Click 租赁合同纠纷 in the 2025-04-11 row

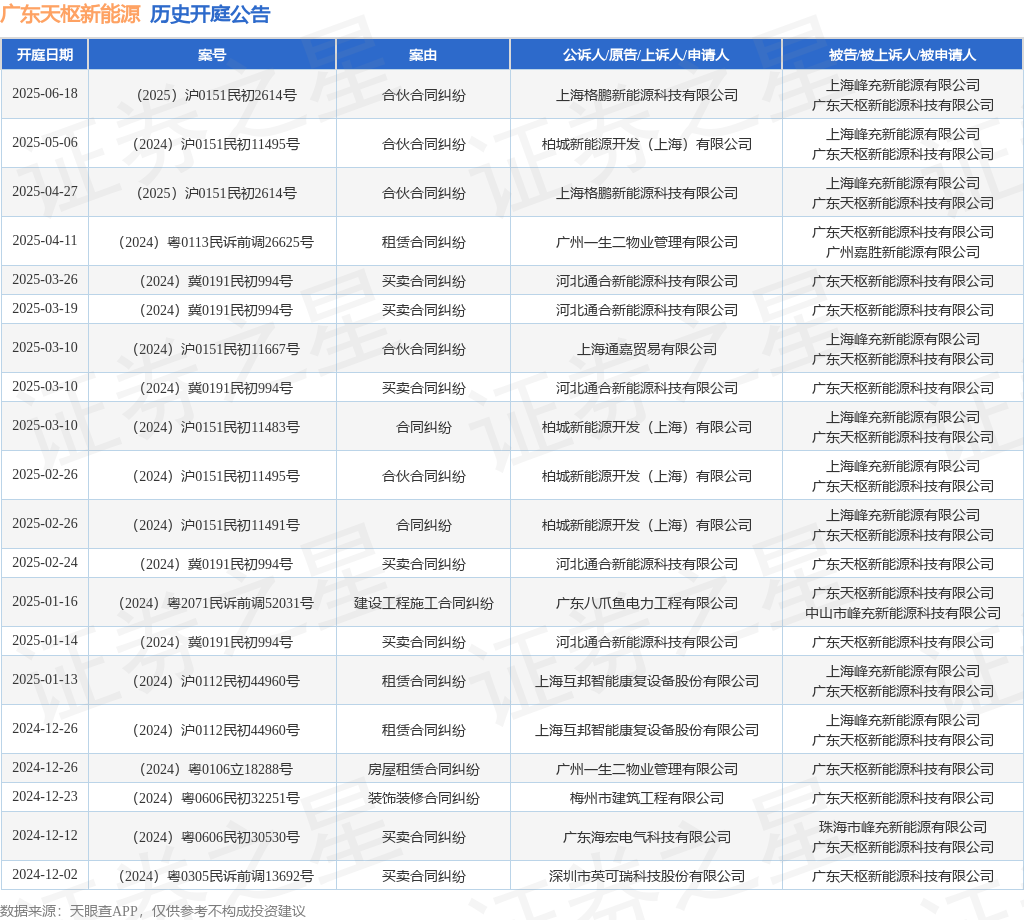[423, 242]
